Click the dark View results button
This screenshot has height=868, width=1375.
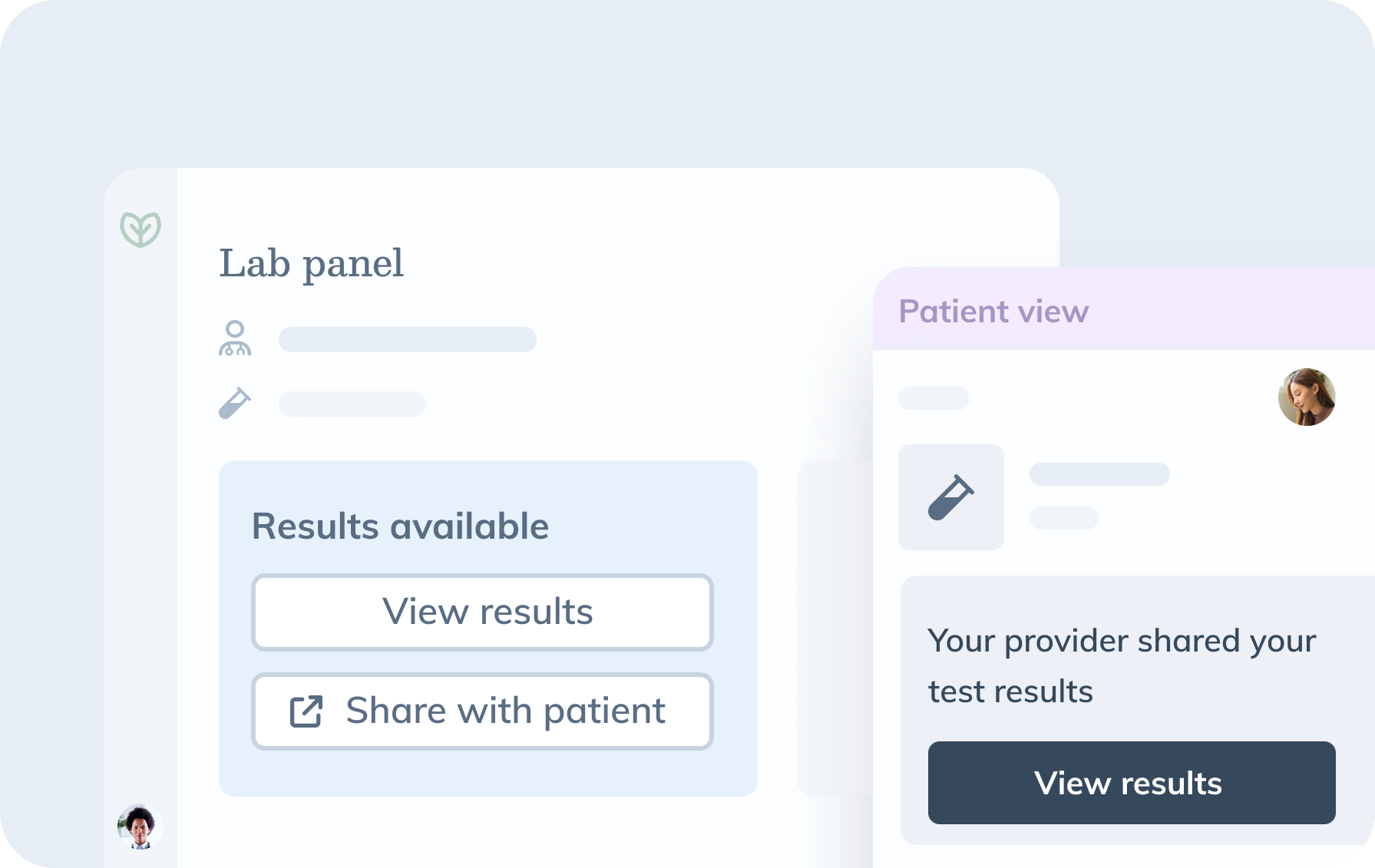coord(1132,783)
